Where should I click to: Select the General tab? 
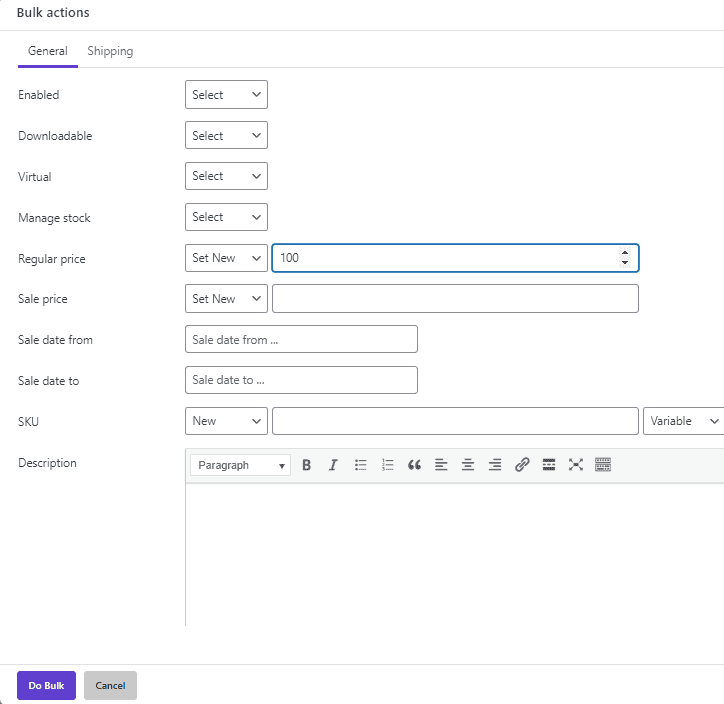click(48, 51)
